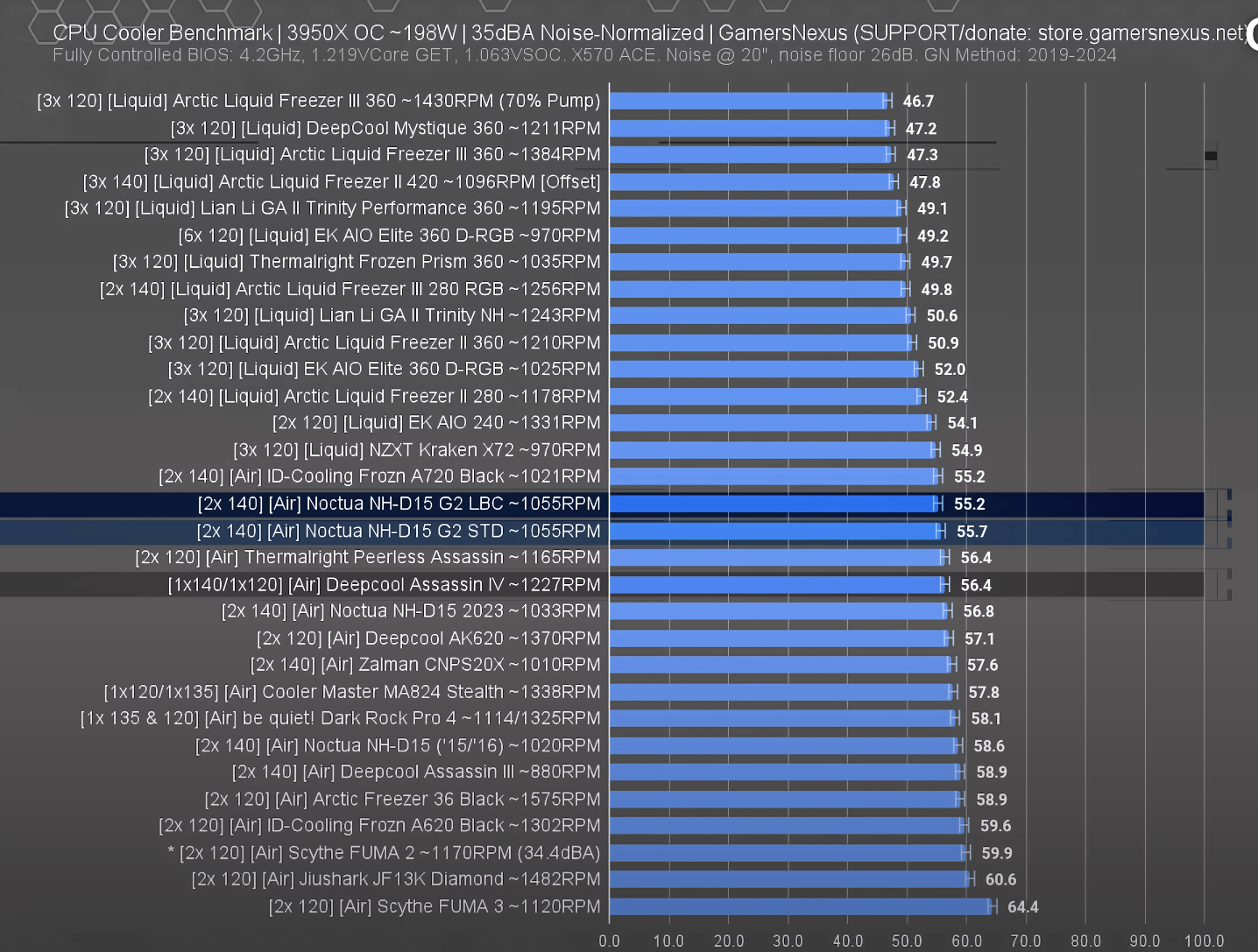Click the 0.0 x-axis tick label
1258x952 pixels.
point(609,941)
